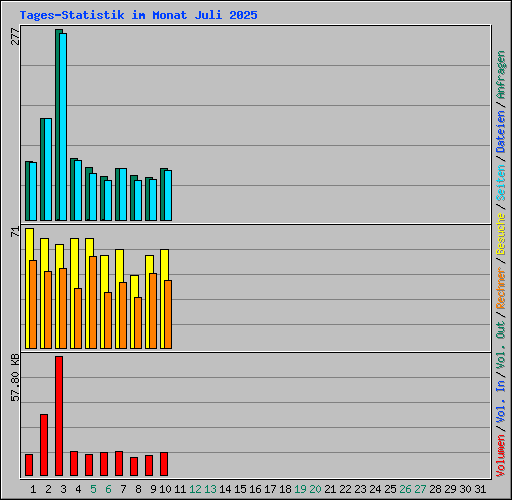Click the tallest cyan bar for day 3
The height and width of the screenshot is (500, 512).
pyautogui.click(x=63, y=127)
